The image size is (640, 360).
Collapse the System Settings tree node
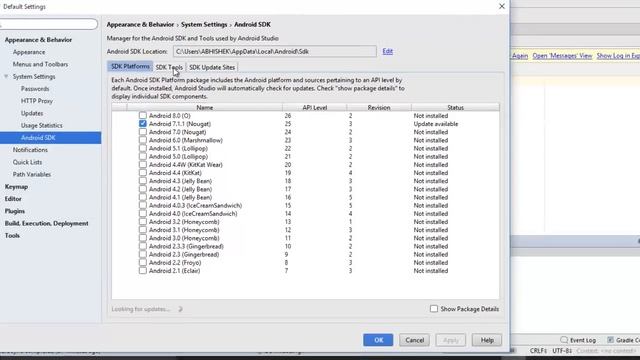tap(6, 76)
